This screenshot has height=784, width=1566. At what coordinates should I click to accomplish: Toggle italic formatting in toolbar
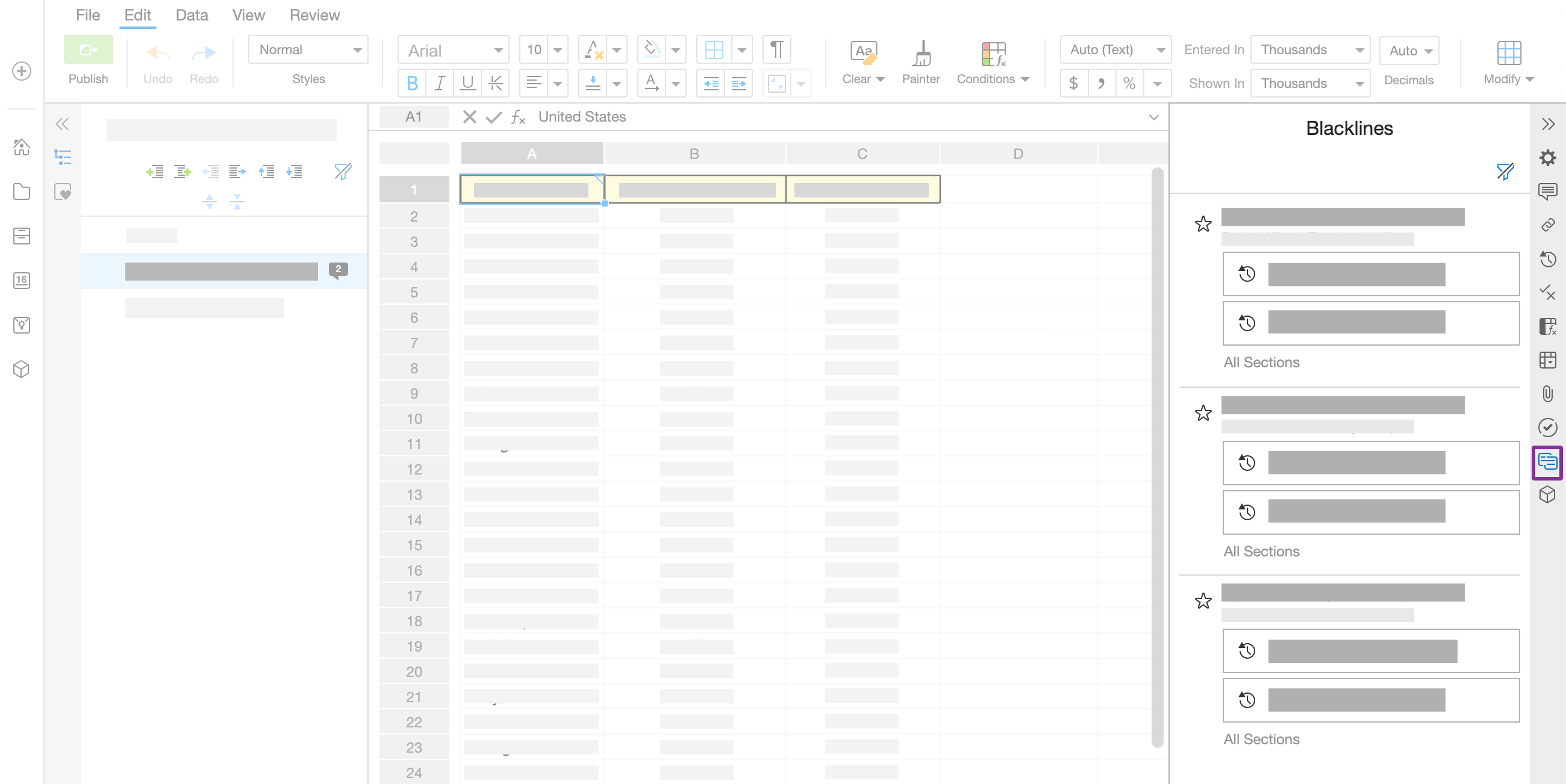point(440,83)
